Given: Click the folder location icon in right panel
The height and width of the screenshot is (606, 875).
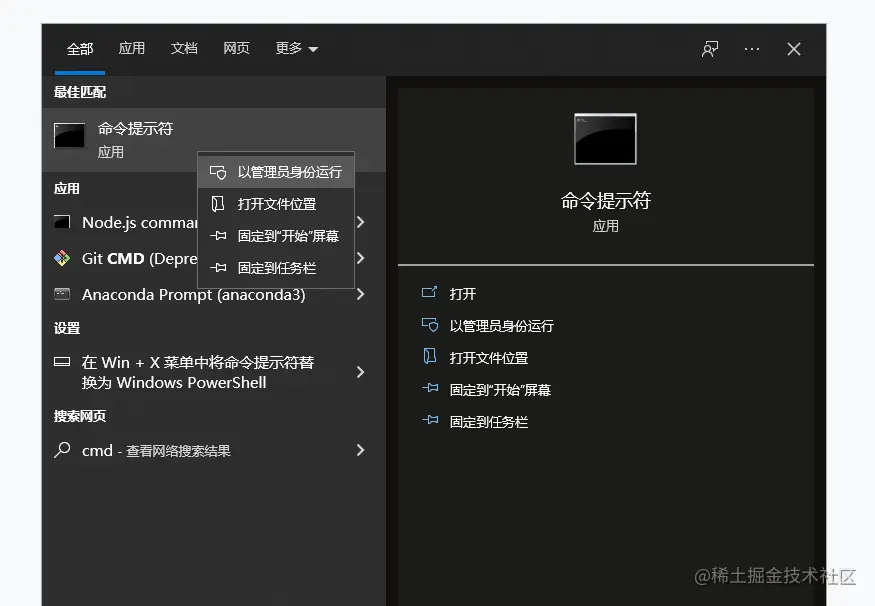Looking at the screenshot, I should (430, 357).
